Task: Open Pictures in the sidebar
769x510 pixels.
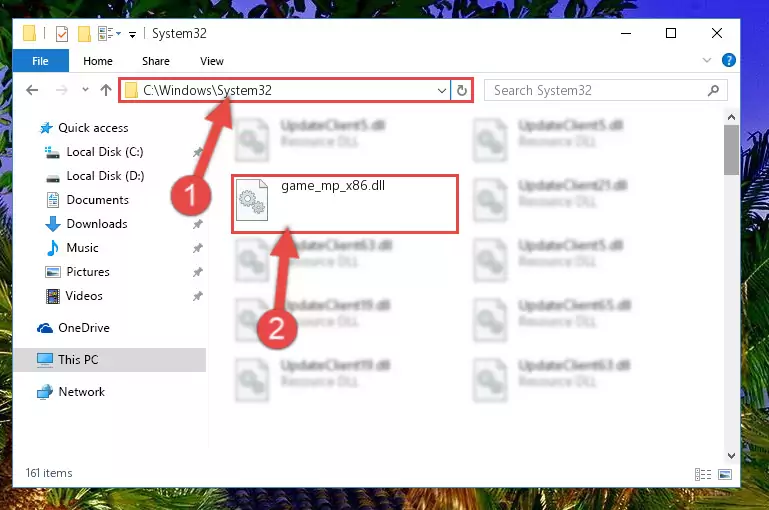Action: 88,272
